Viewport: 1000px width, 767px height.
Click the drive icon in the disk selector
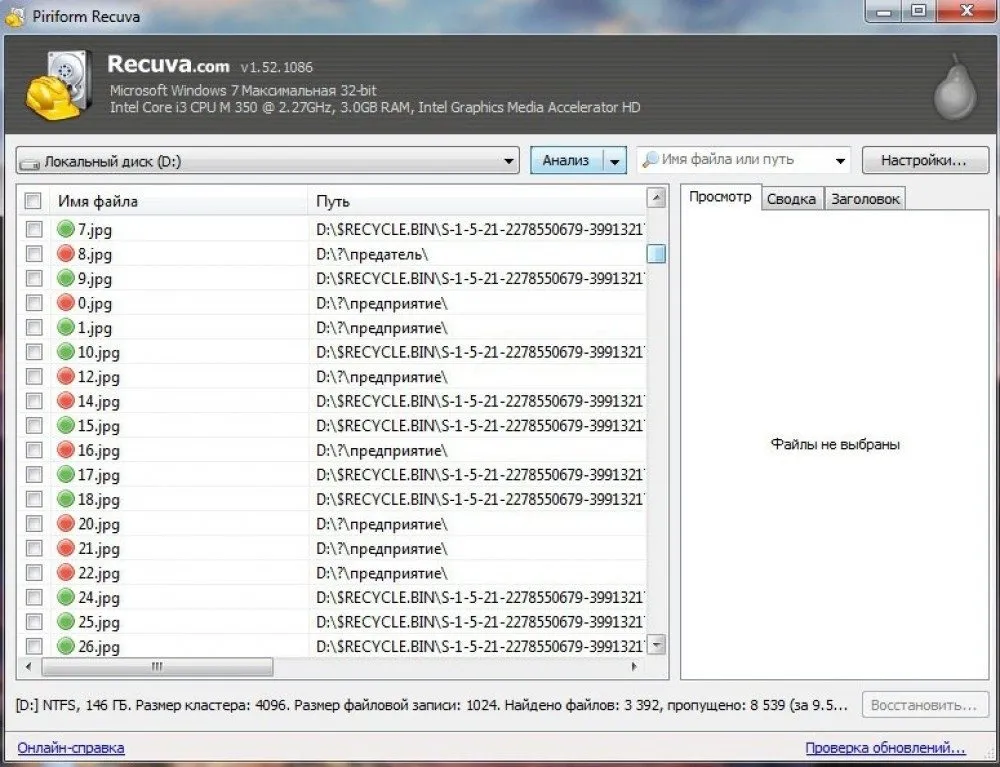[29, 163]
